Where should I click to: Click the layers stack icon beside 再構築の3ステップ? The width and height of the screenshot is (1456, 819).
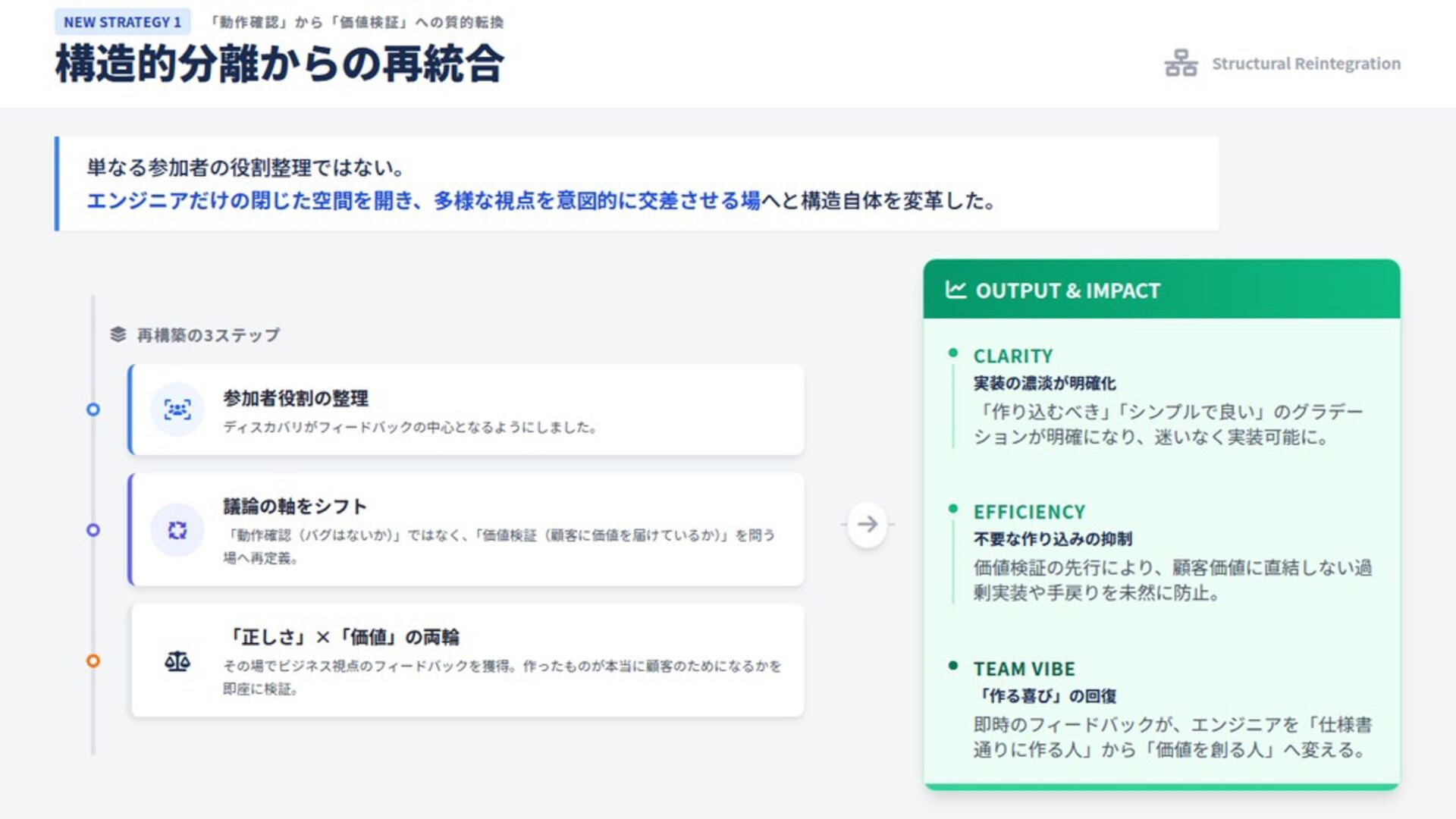pyautogui.click(x=118, y=334)
